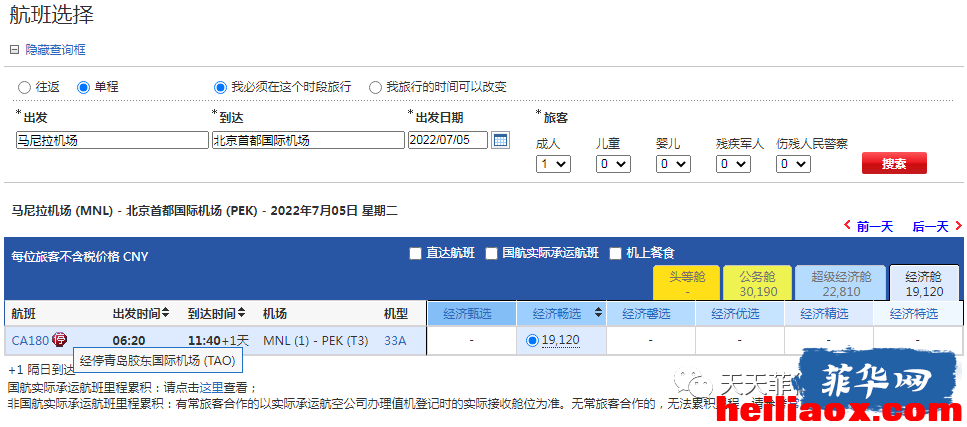Open the 残疾军人 count dropdown
Image resolution: width=967 pixels, height=427 pixels.
click(733, 164)
